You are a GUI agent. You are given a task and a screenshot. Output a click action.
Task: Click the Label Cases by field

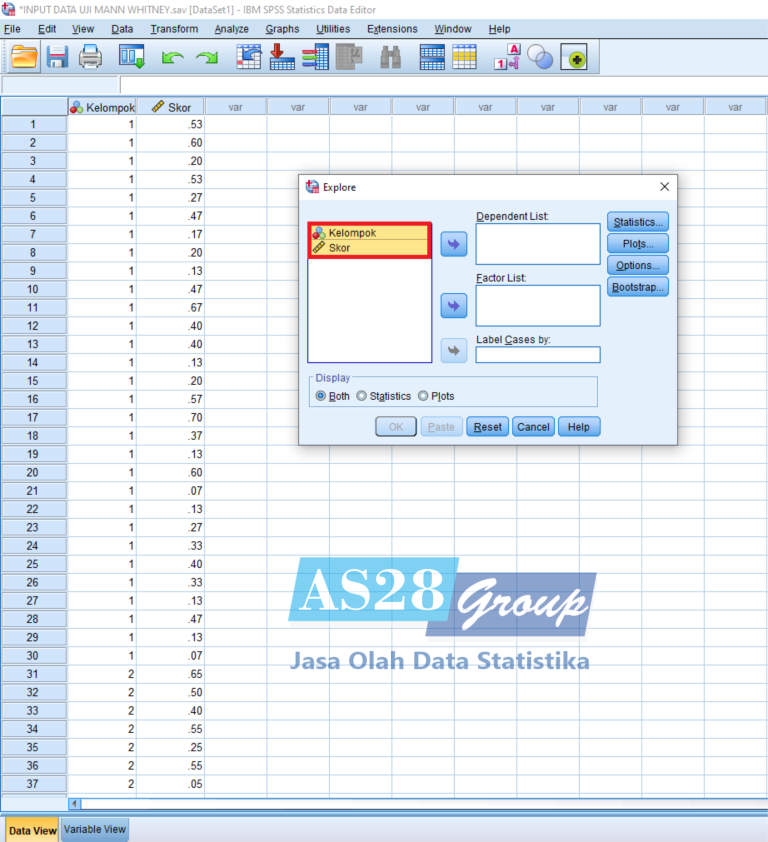click(x=538, y=355)
